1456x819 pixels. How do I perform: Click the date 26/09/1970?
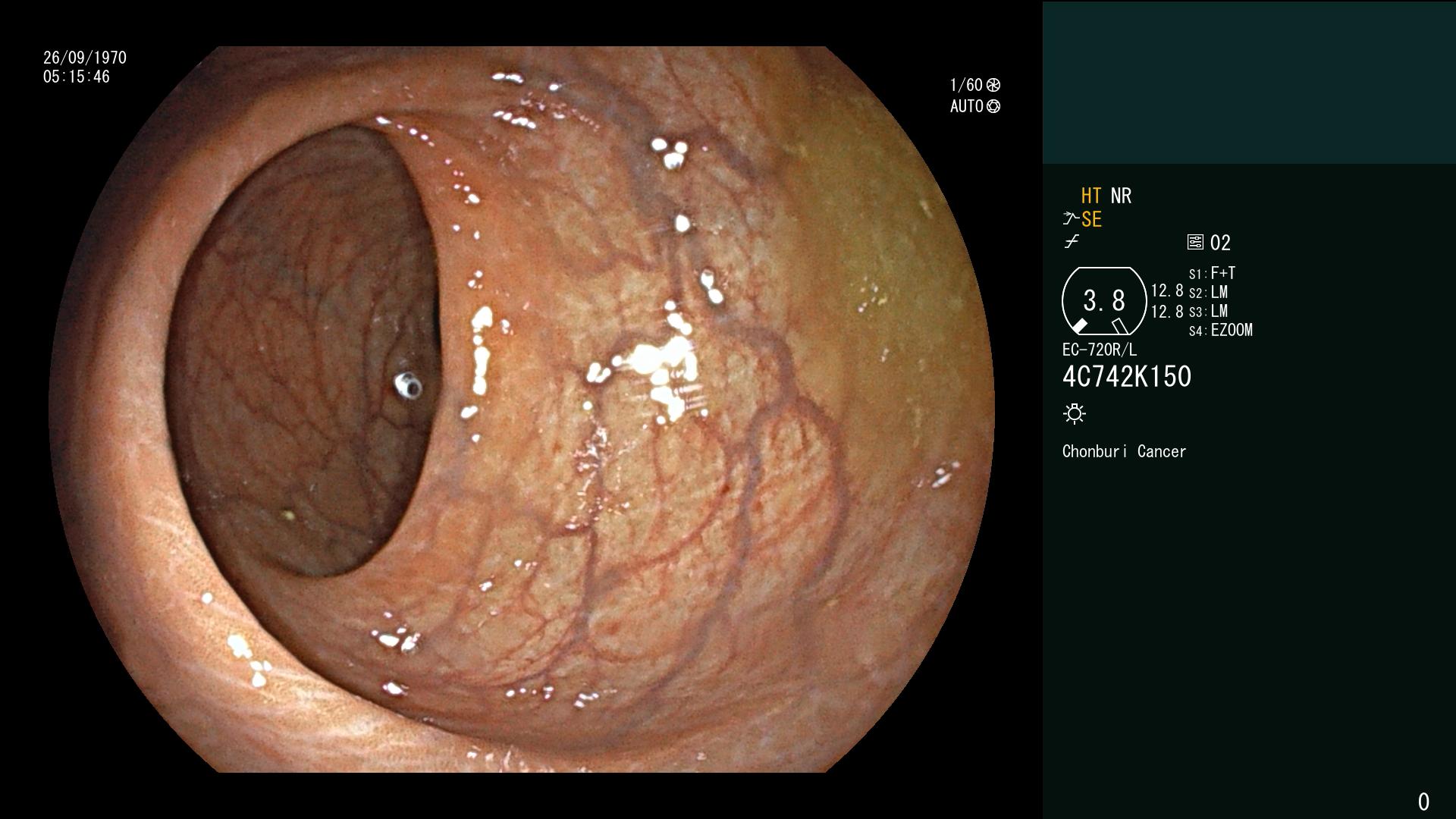click(x=85, y=58)
